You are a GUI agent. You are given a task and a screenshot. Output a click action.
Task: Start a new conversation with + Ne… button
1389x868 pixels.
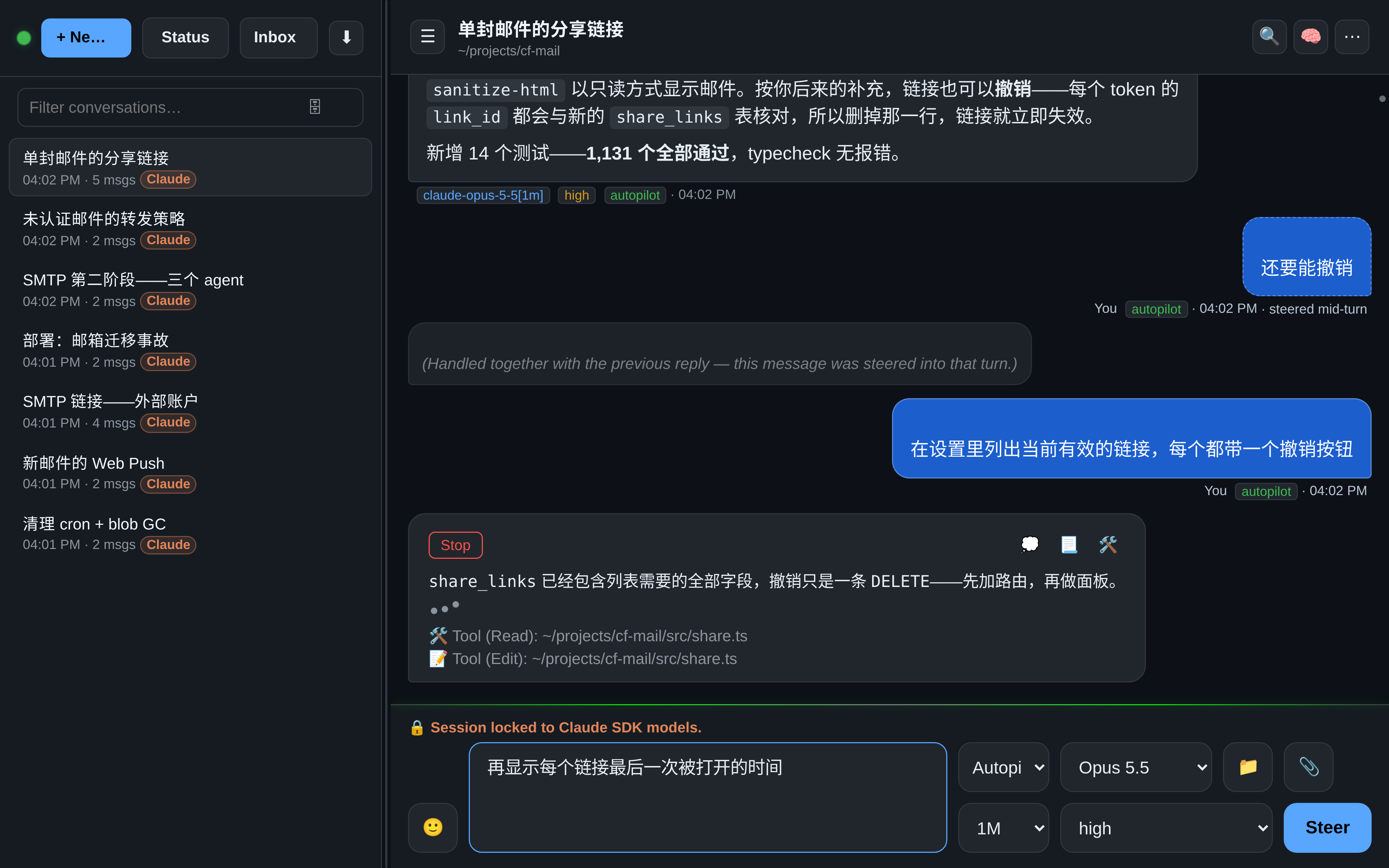pos(86,37)
